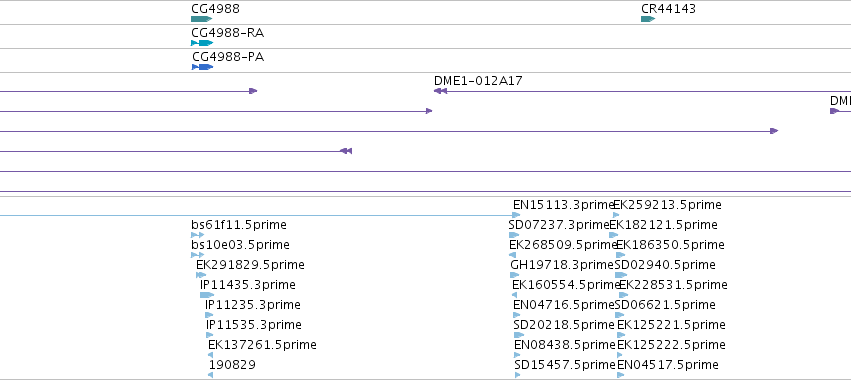Screen dimensions: 851x380
Task: Select the SD07237.3prime EST glyph
Action: pyautogui.click(x=514, y=235)
